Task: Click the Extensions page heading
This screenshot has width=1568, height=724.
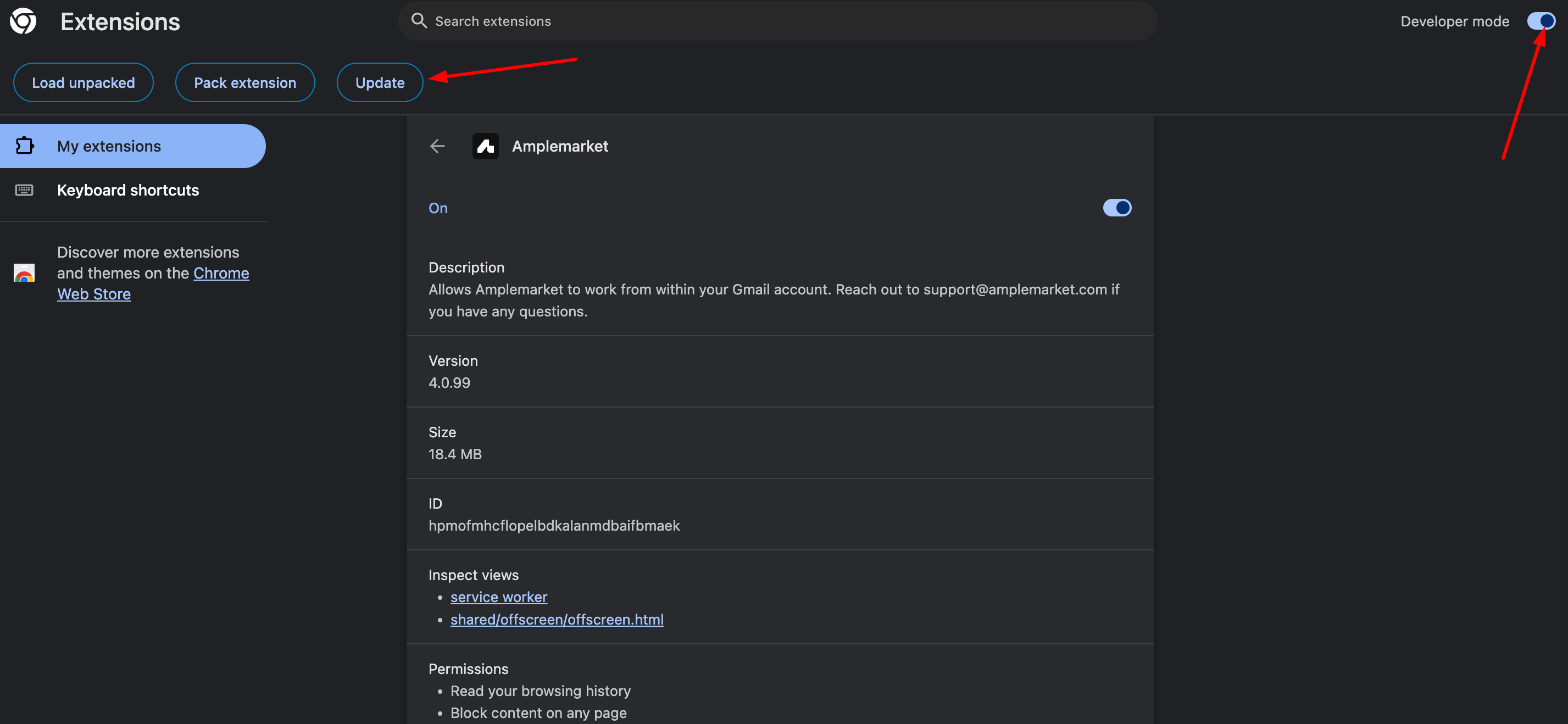Action: tap(120, 22)
